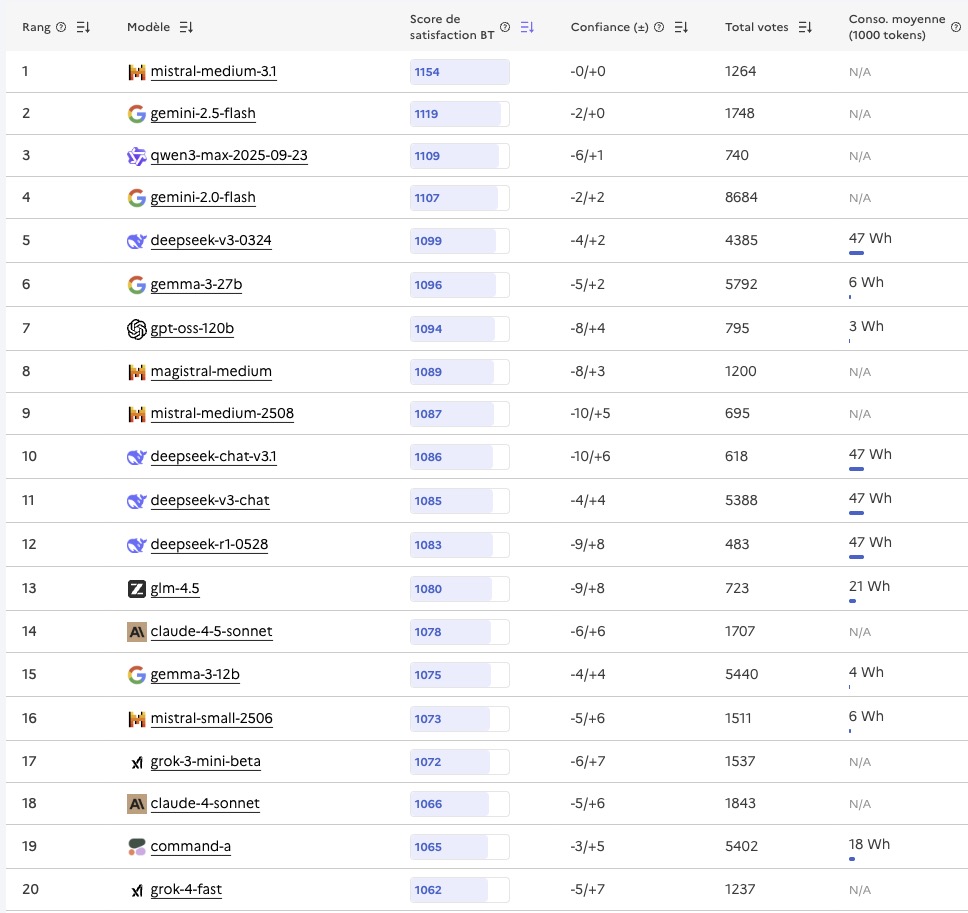Viewport: 968px width, 913px height.
Task: Click the Cohere logo beside command-a
Action: [x=137, y=847]
